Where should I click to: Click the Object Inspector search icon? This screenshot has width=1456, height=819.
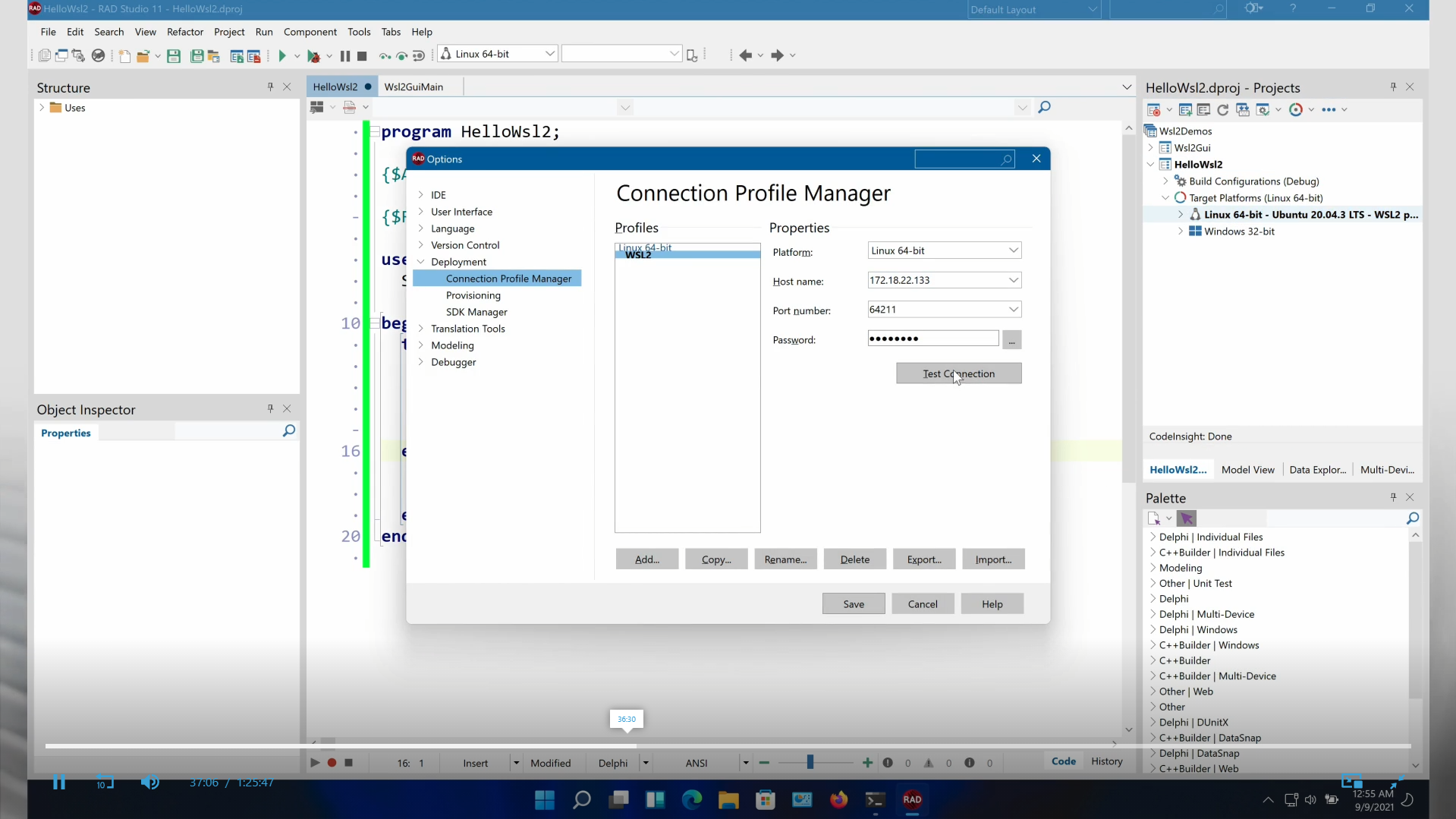pos(289,431)
